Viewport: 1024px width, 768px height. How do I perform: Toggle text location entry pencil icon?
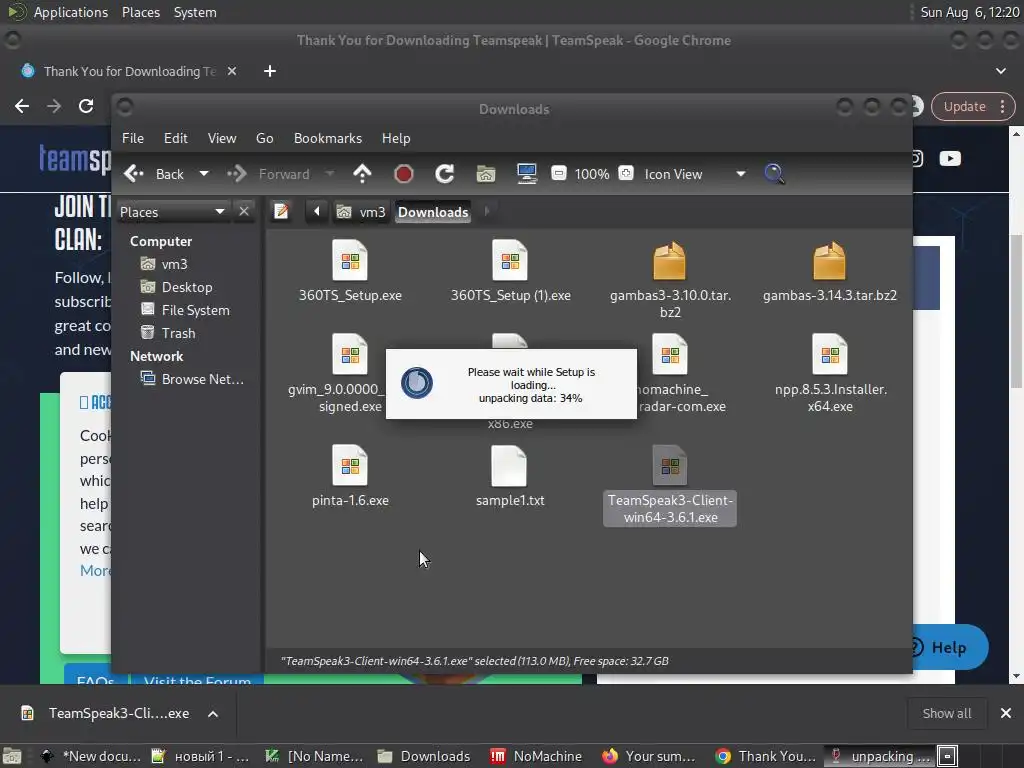[x=281, y=212]
